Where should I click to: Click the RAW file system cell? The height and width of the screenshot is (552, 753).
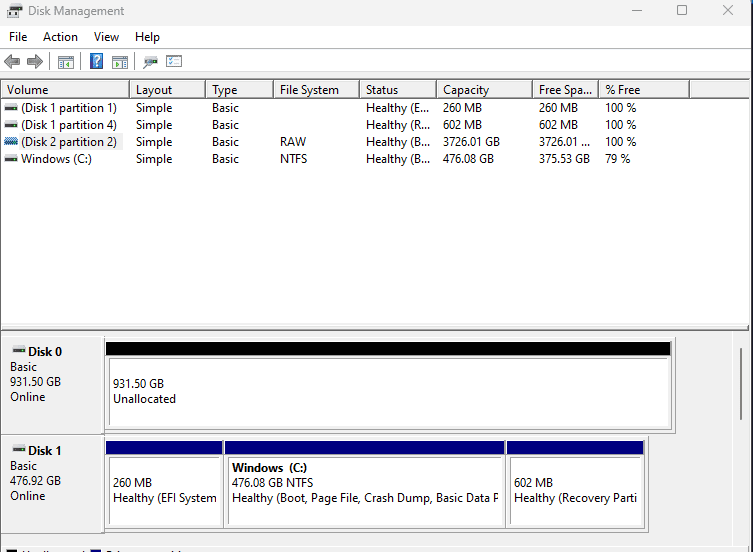293,142
